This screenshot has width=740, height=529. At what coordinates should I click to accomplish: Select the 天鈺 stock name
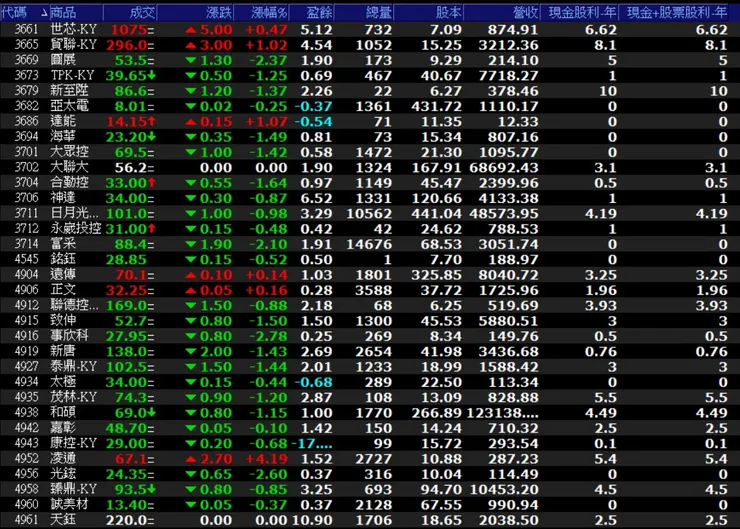click(x=63, y=519)
